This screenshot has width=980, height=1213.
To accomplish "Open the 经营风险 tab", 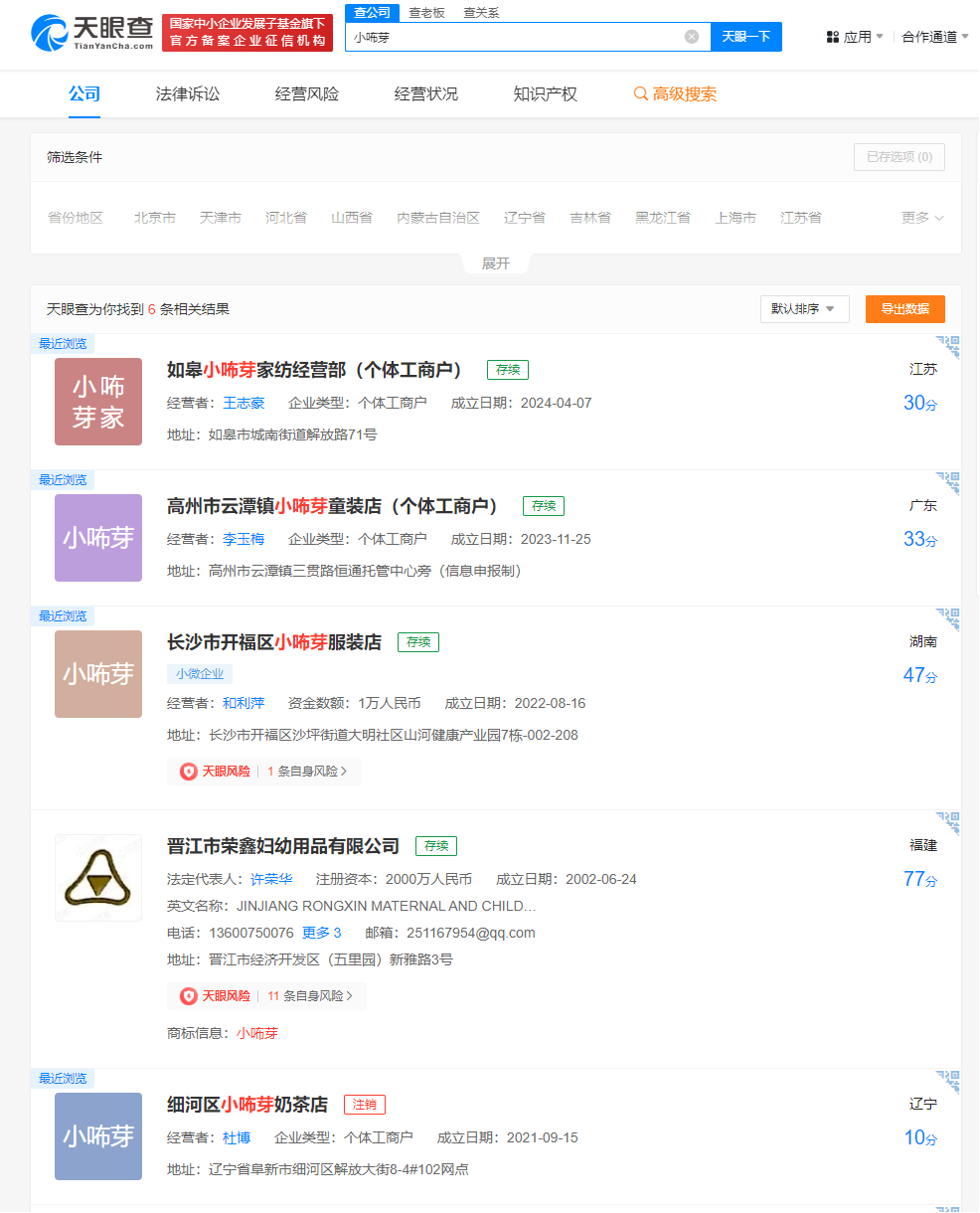I will pos(307,94).
